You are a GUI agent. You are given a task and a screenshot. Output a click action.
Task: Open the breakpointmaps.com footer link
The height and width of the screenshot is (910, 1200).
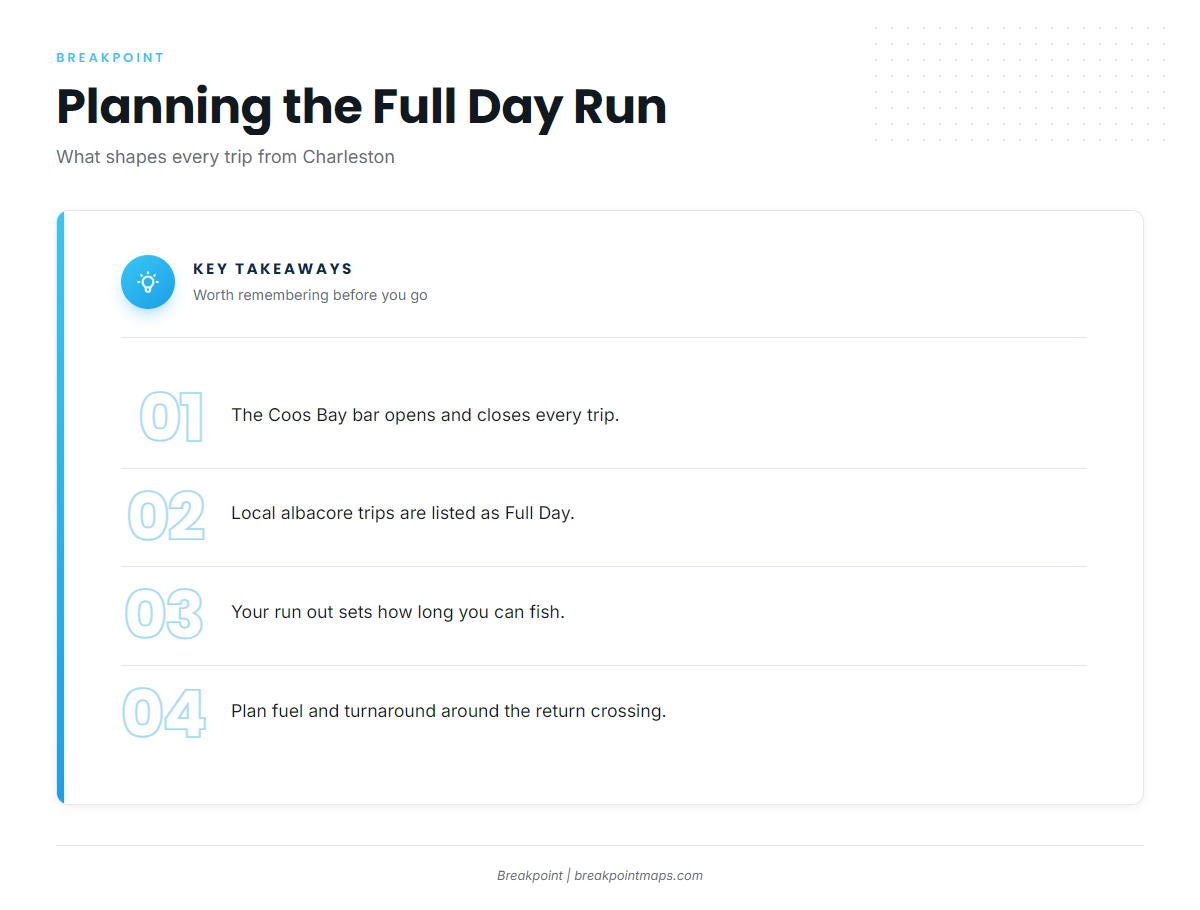point(638,875)
